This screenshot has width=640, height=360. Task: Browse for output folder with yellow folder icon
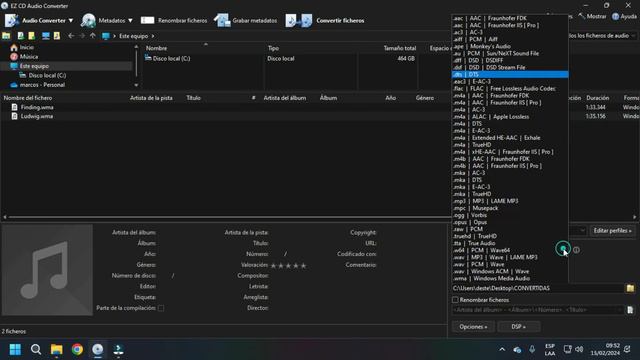[630, 288]
